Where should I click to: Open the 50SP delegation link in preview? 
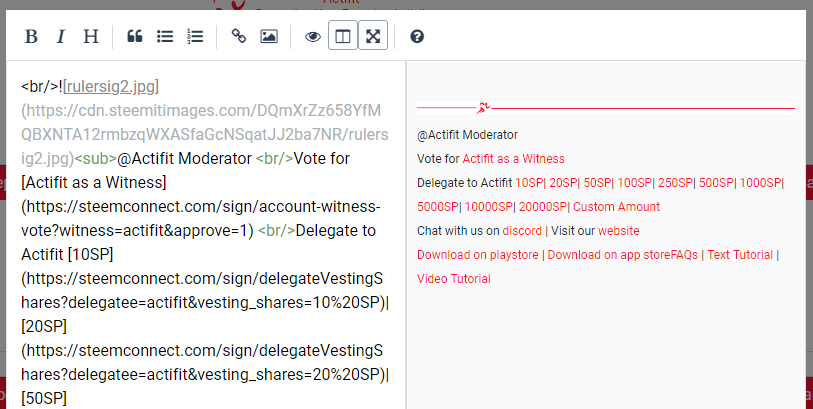click(597, 182)
